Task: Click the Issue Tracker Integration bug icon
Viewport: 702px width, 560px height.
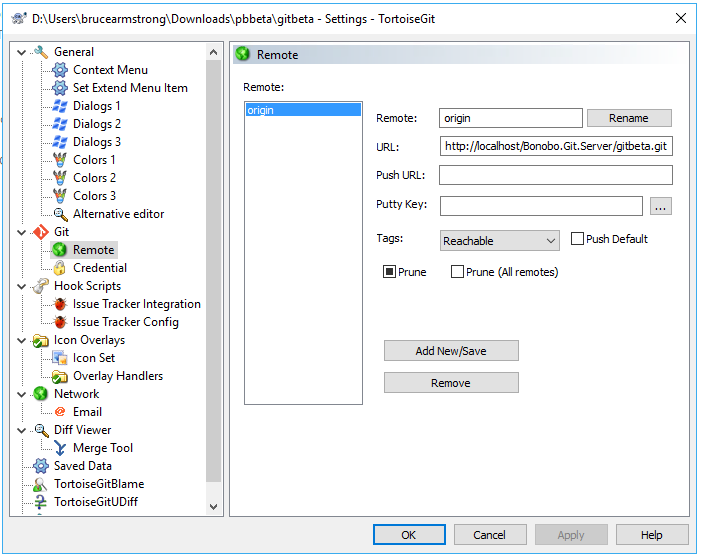Action: pyautogui.click(x=60, y=304)
